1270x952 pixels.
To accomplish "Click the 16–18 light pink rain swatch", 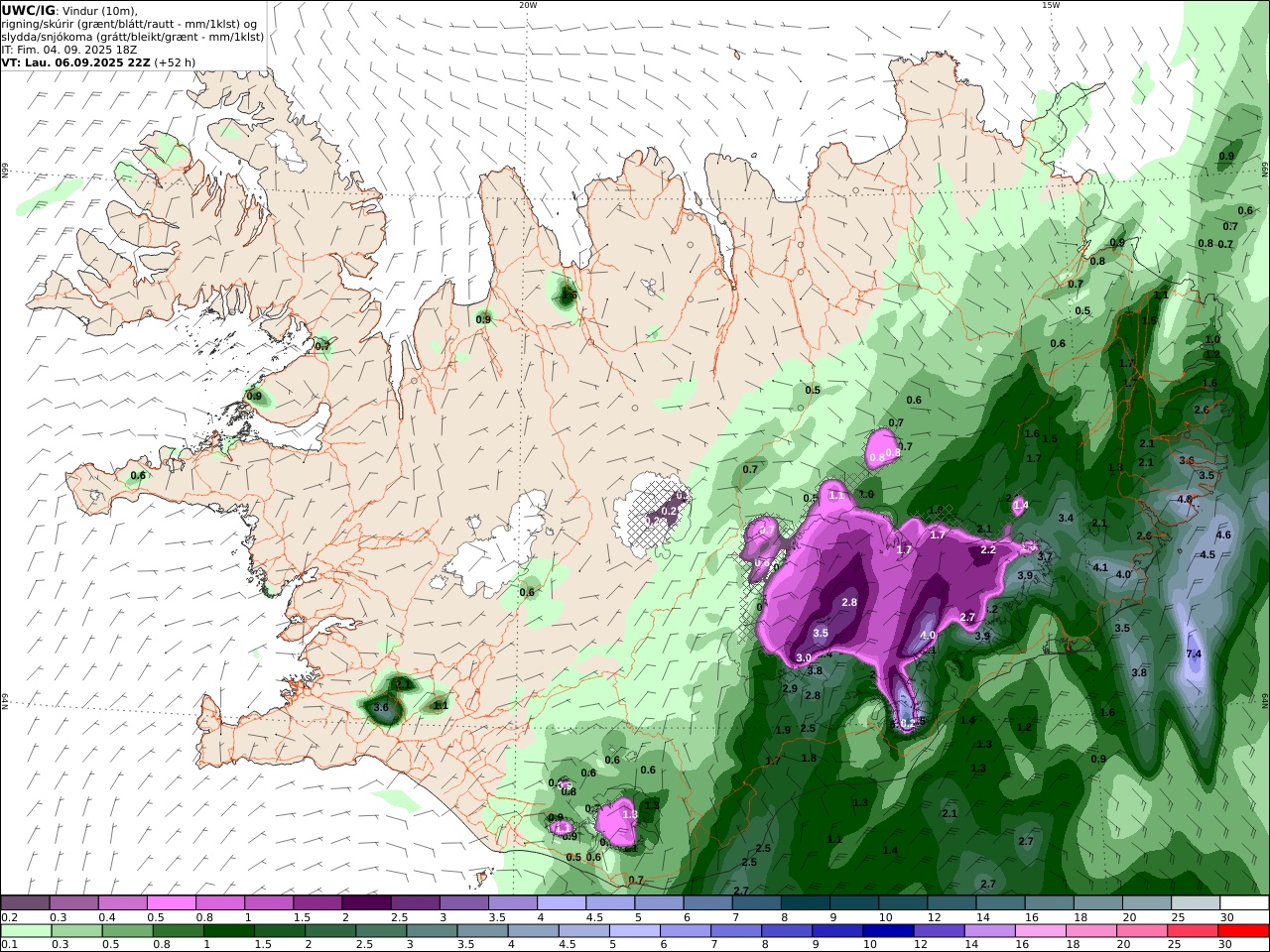I will [x=1041, y=931].
